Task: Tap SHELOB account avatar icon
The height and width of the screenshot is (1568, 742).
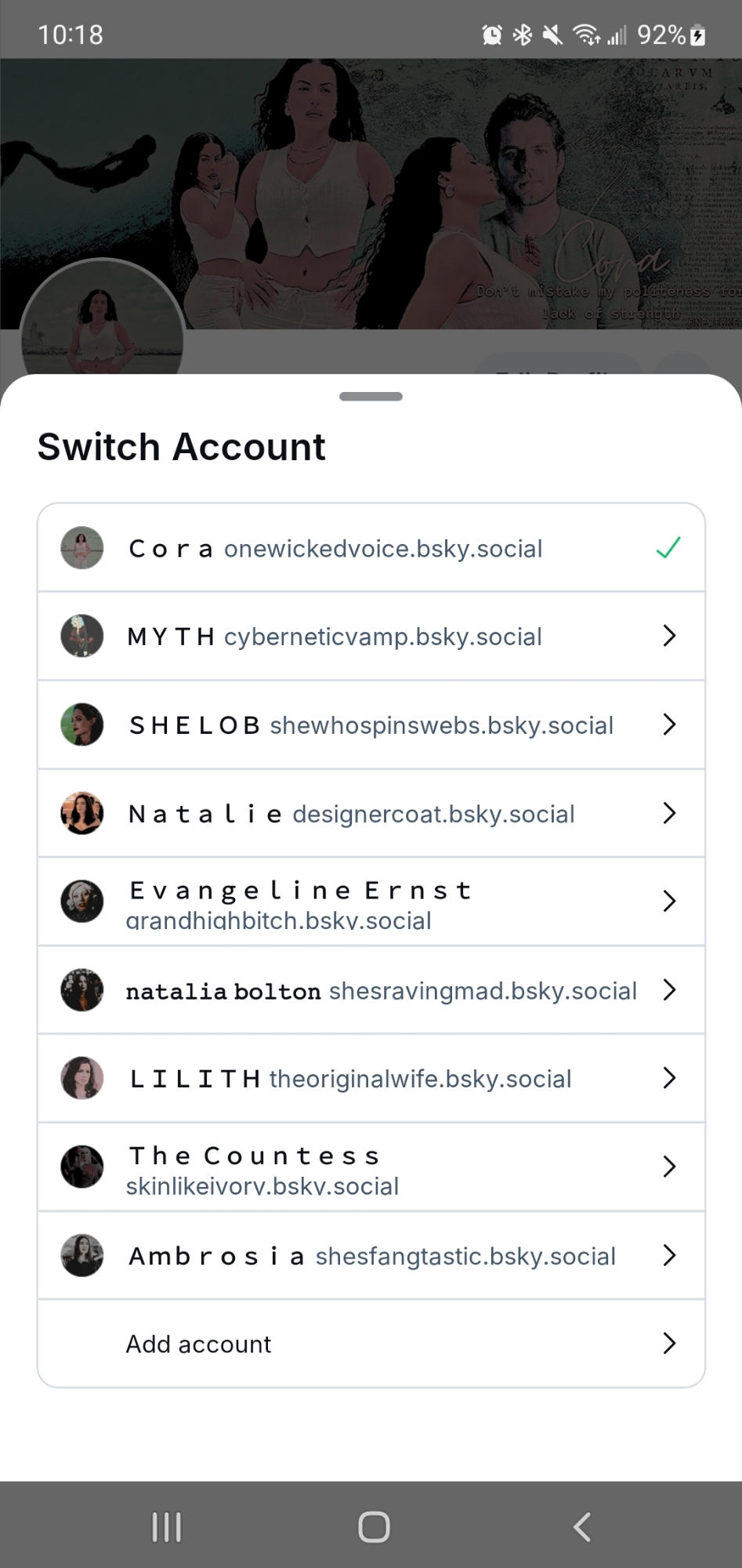Action: pyautogui.click(x=82, y=724)
